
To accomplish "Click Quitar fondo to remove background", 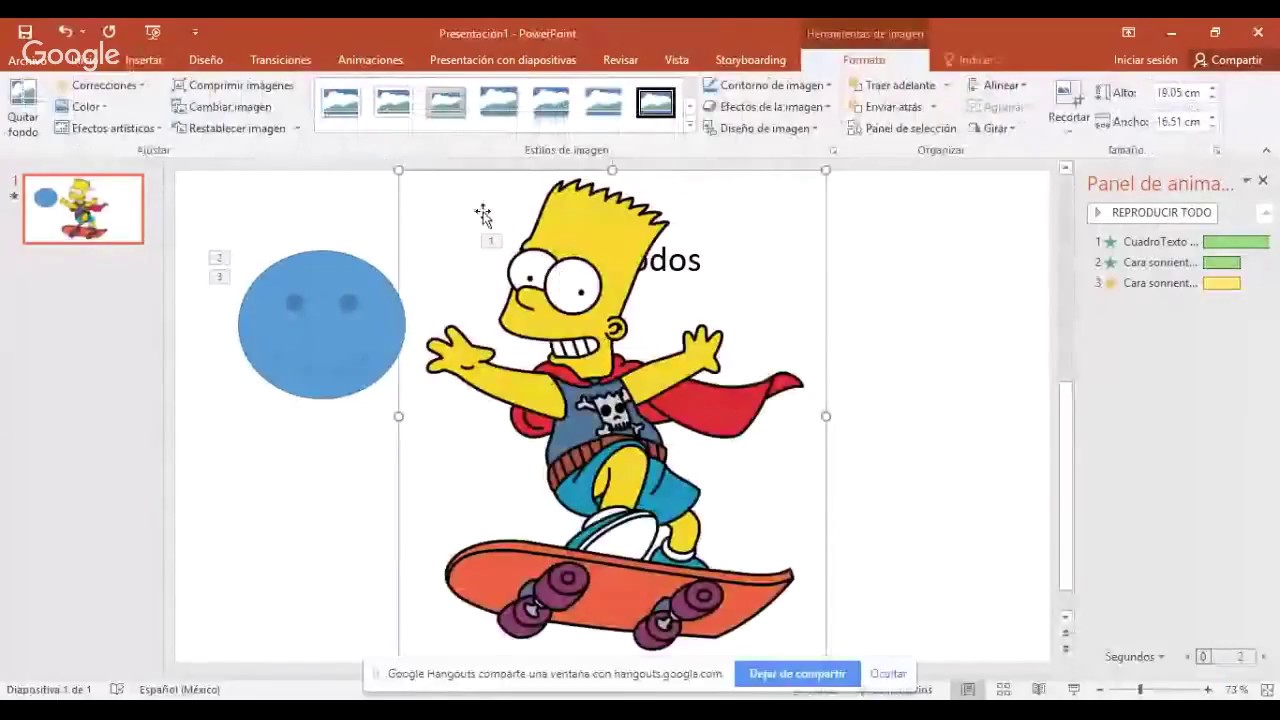I will [x=22, y=110].
